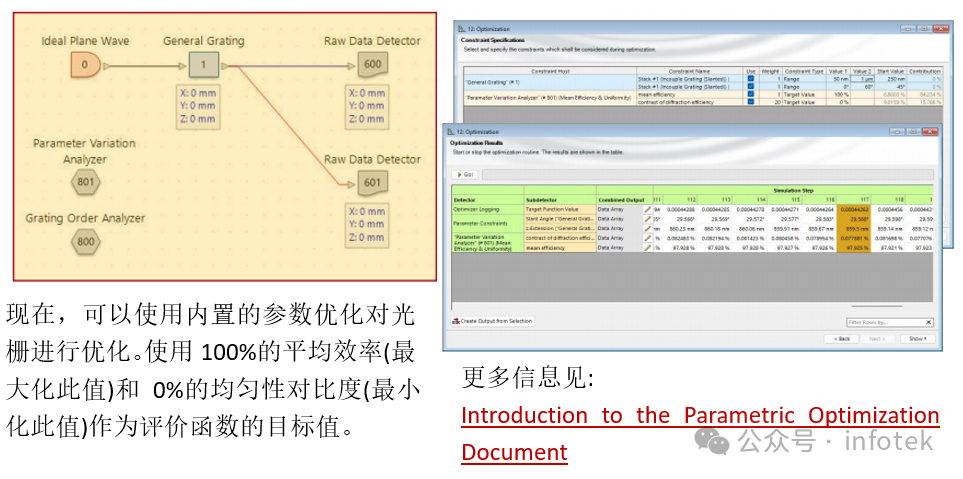The image size is (963, 479).
Task: Toggle Use checkbox for first Stack #1 row
Action: [751, 79]
